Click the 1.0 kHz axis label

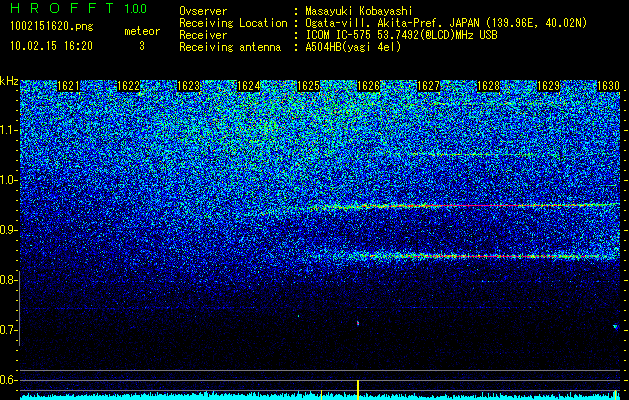[x=8, y=180]
